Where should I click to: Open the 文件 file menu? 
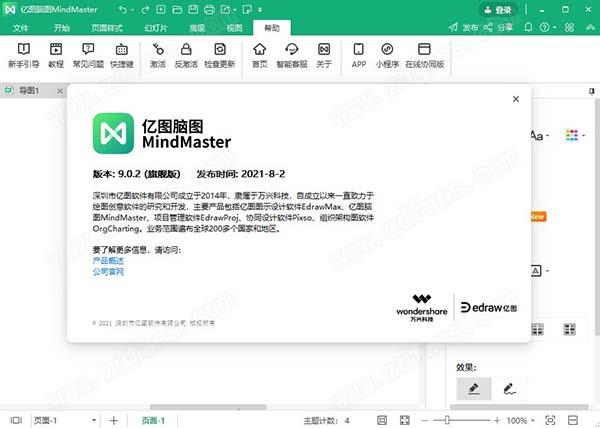coord(21,28)
